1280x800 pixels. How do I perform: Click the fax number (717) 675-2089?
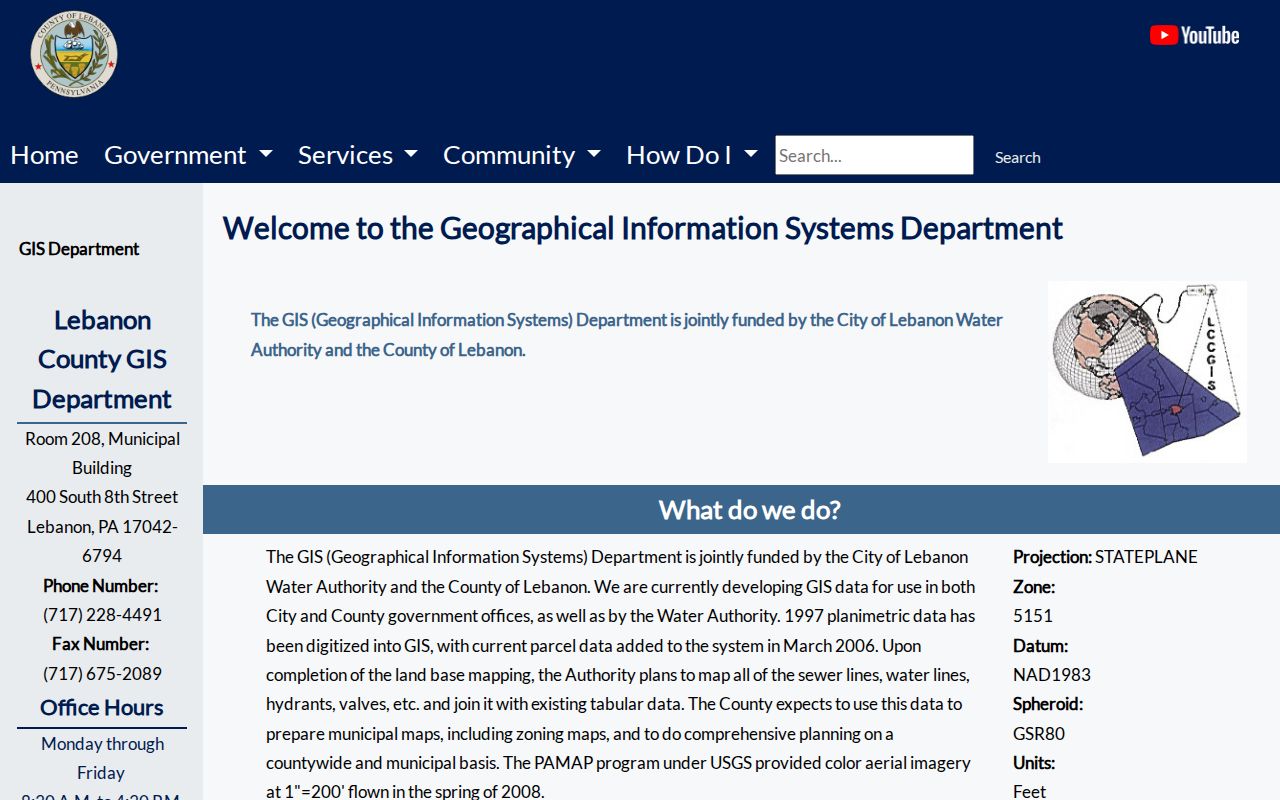[102, 674]
